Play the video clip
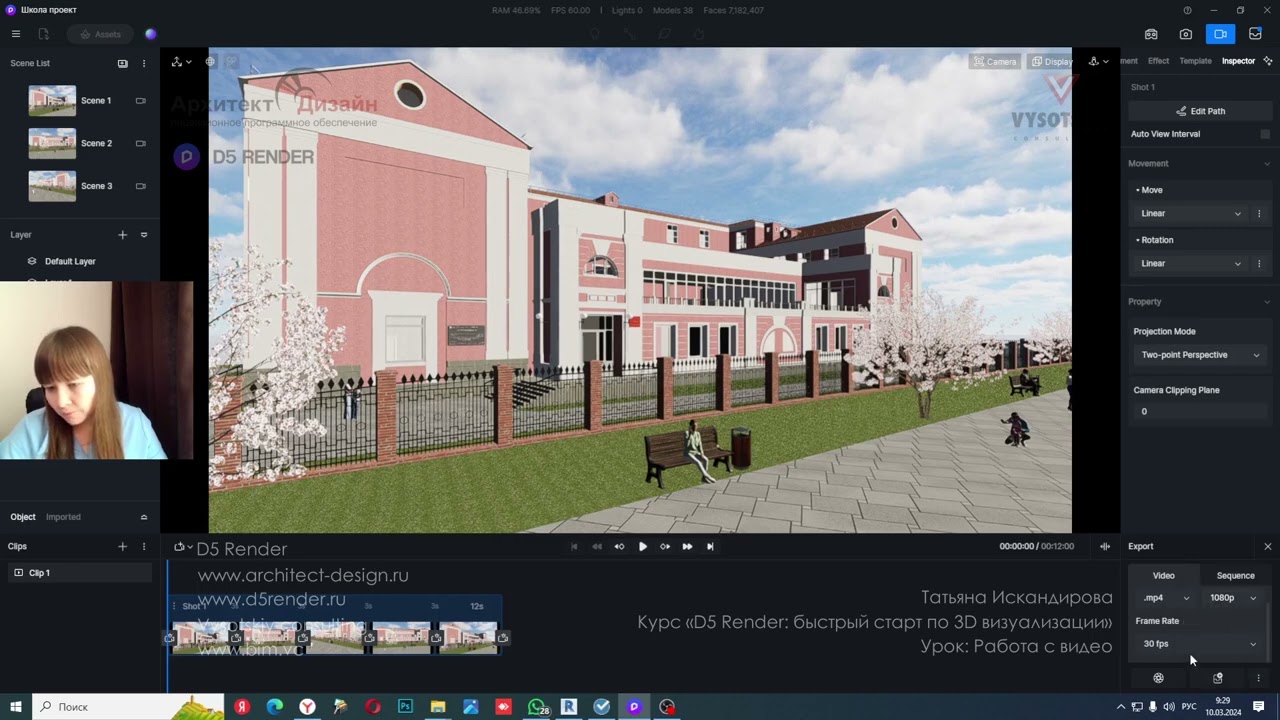This screenshot has height=720, width=1280. click(x=642, y=547)
